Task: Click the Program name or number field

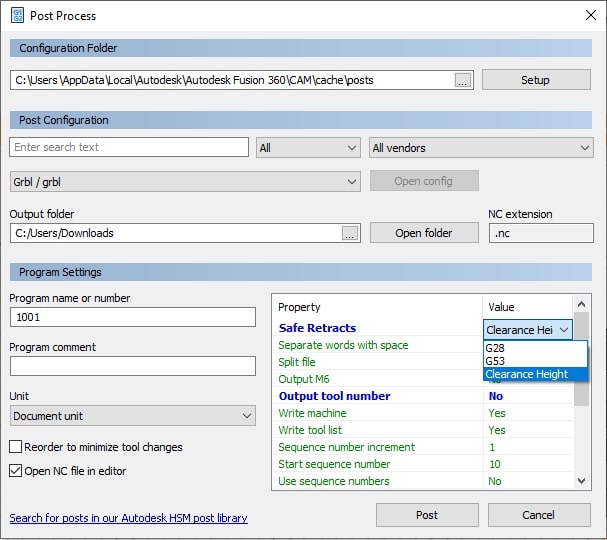Action: point(133,317)
